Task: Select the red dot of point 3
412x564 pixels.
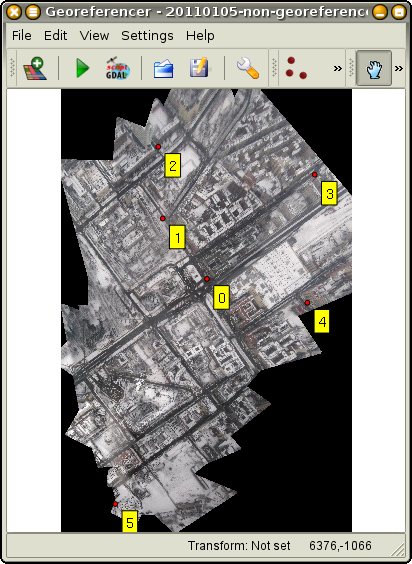Action: (x=314, y=174)
